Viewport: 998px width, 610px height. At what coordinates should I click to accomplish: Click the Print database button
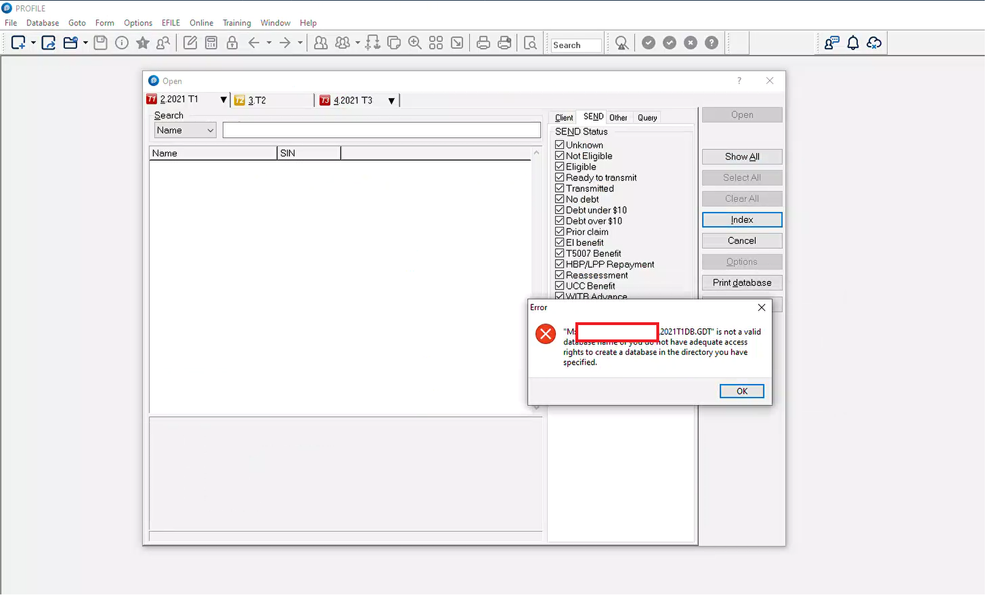[x=742, y=283]
